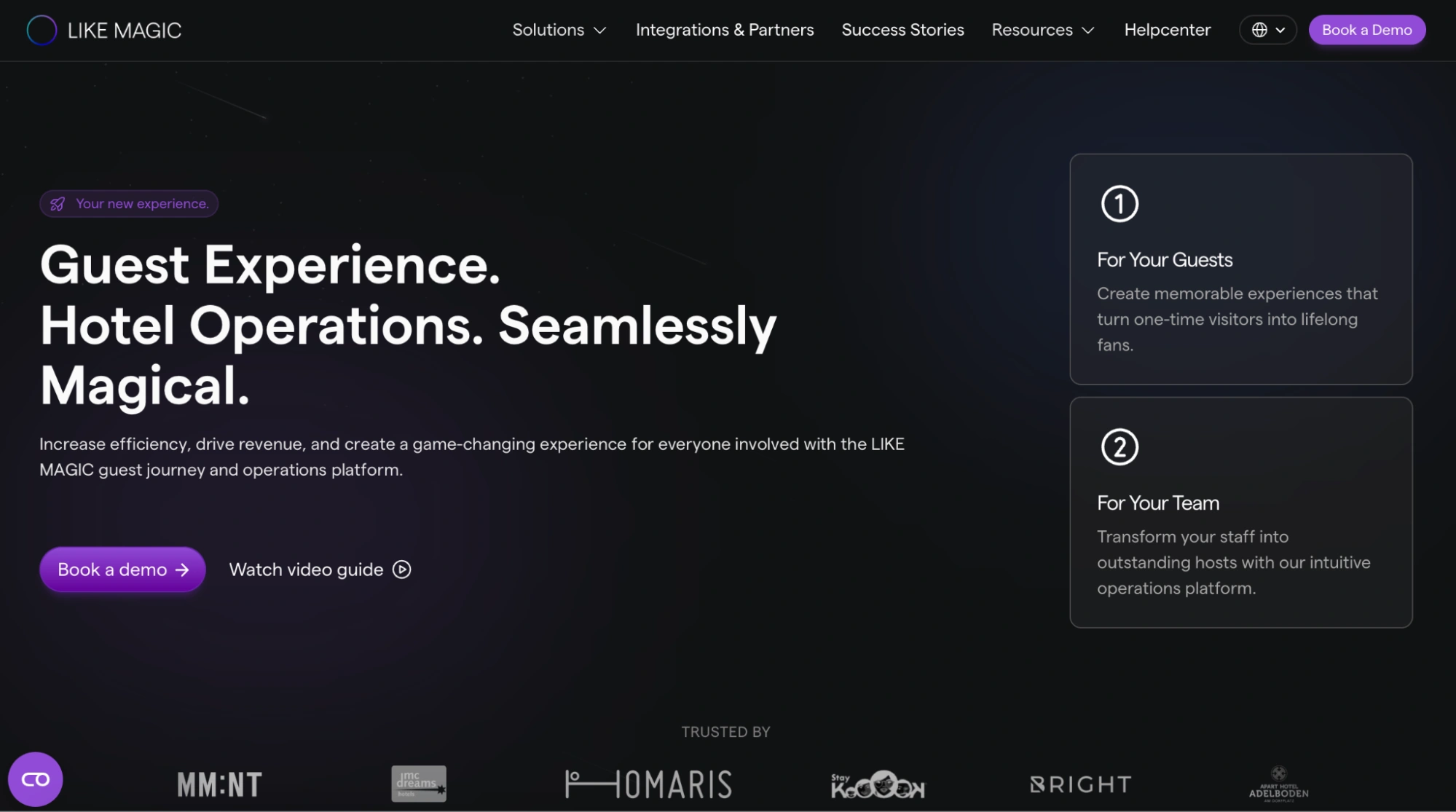The width and height of the screenshot is (1456, 812).
Task: Click the Stay KooooK logo
Action: pos(878,784)
